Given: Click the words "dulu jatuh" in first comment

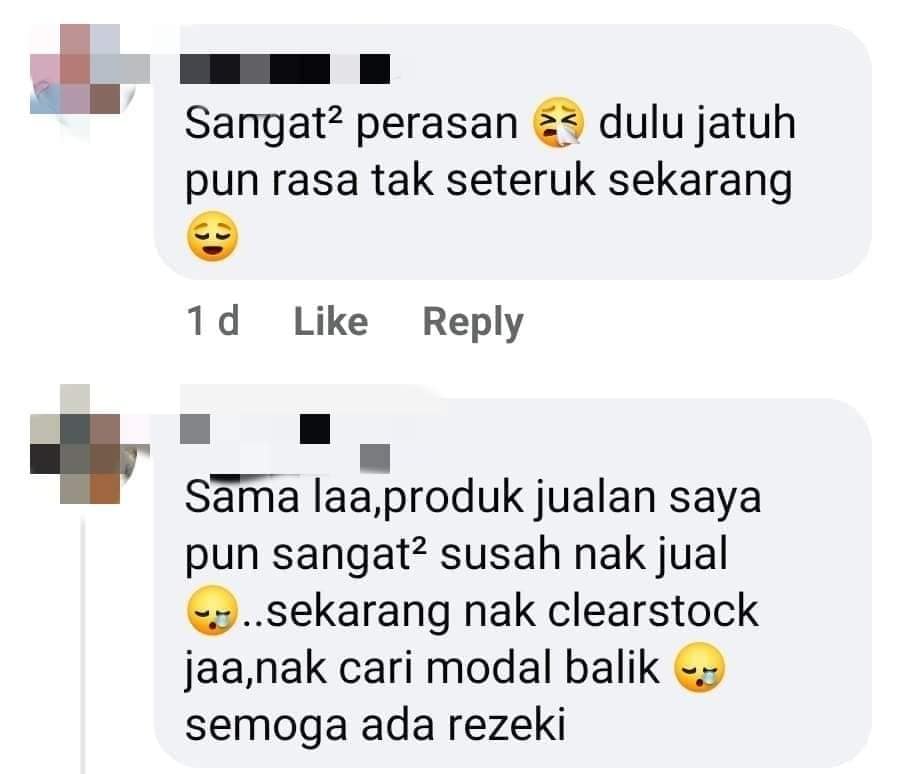Looking at the screenshot, I should [x=697, y=124].
